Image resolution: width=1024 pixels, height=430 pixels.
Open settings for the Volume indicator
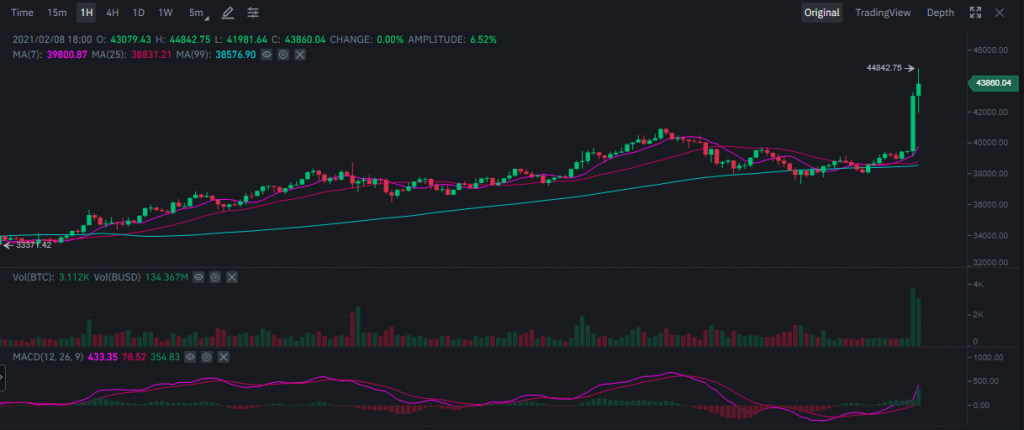215,276
